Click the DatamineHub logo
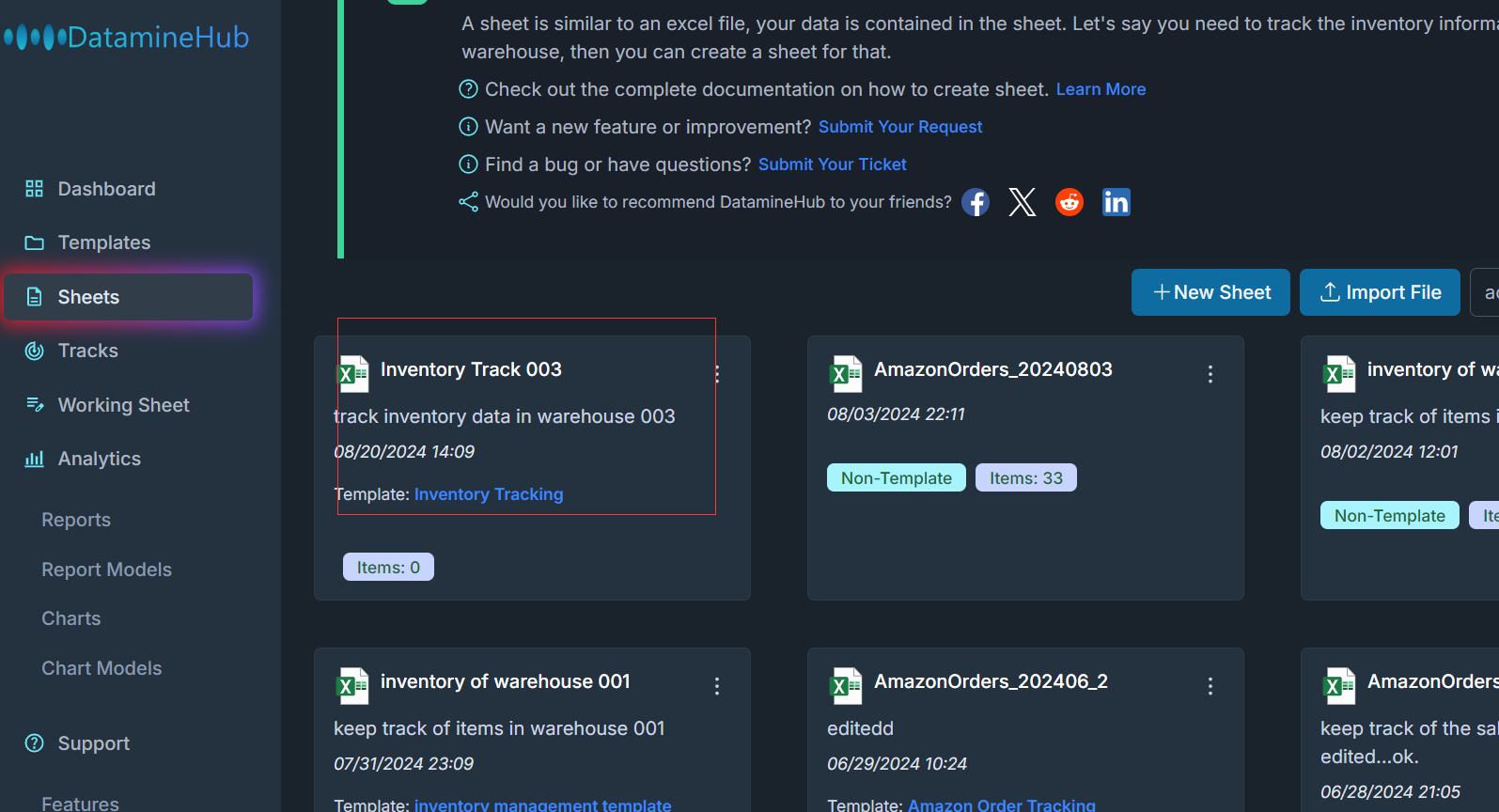This screenshot has height=812, width=1499. [126, 38]
